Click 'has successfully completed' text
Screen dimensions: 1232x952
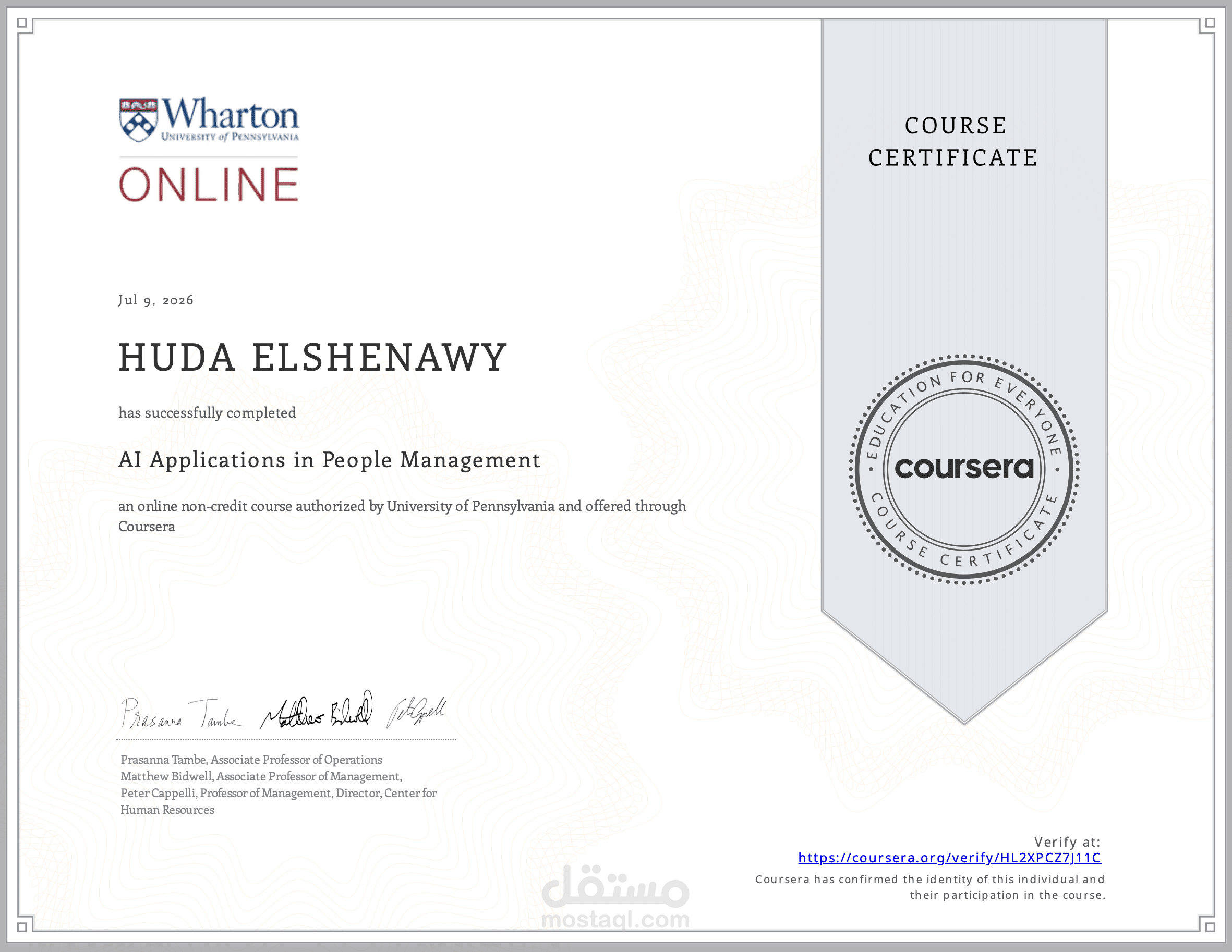click(207, 413)
